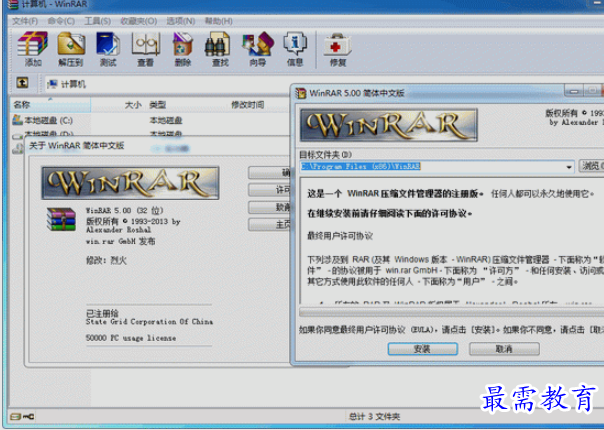Click the 50000 PC usage license text
The width and height of the screenshot is (604, 430).
(131, 338)
